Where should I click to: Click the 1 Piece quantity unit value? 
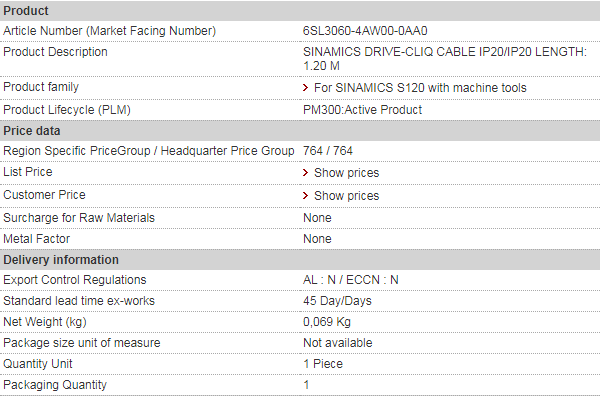(x=323, y=364)
